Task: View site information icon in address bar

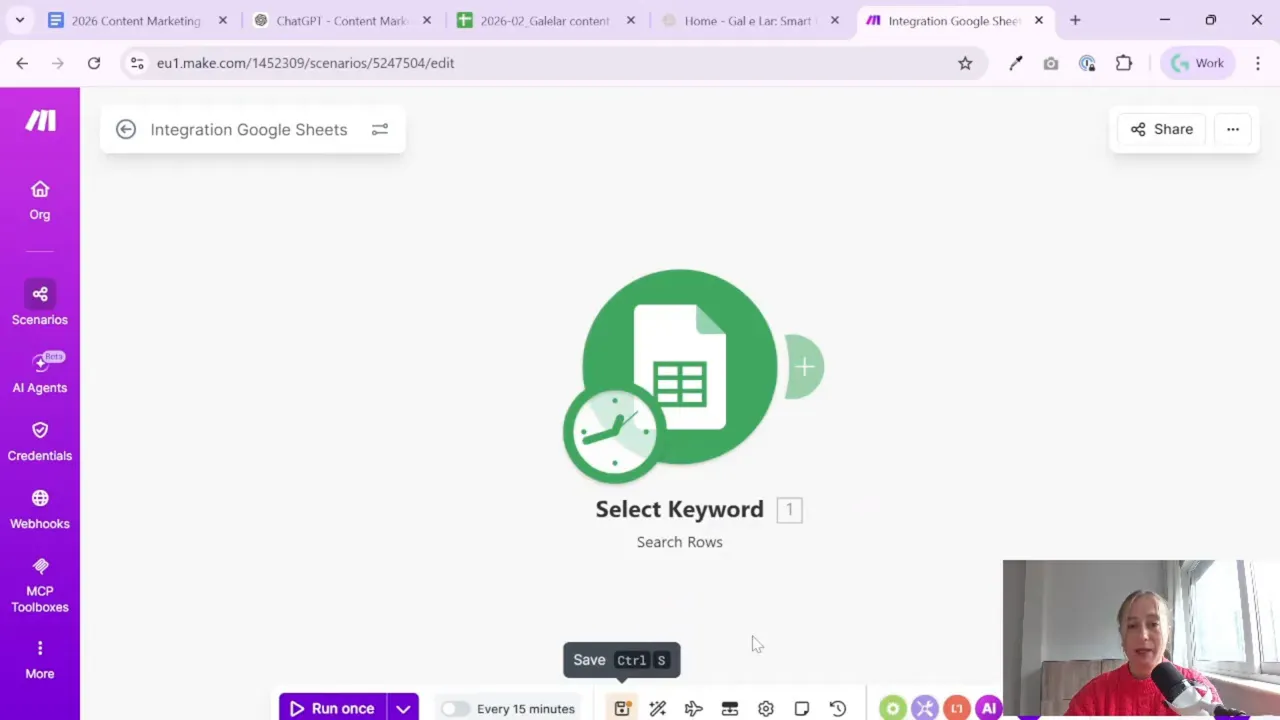Action: click(x=137, y=63)
